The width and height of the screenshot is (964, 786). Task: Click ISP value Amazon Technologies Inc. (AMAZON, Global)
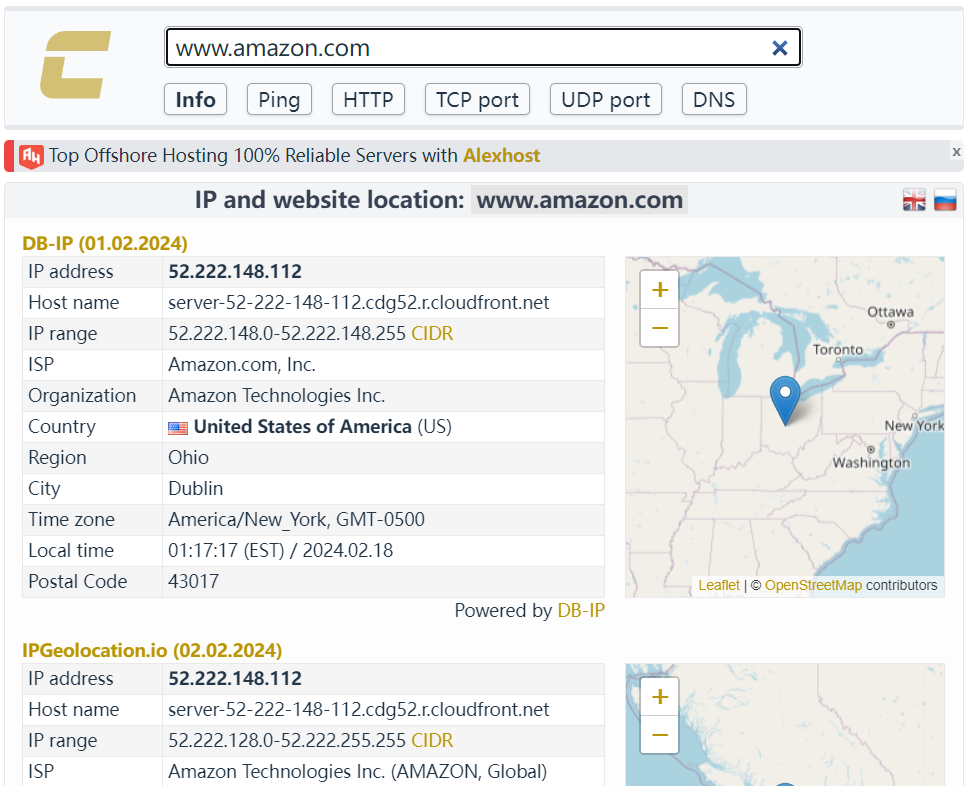[357, 772]
